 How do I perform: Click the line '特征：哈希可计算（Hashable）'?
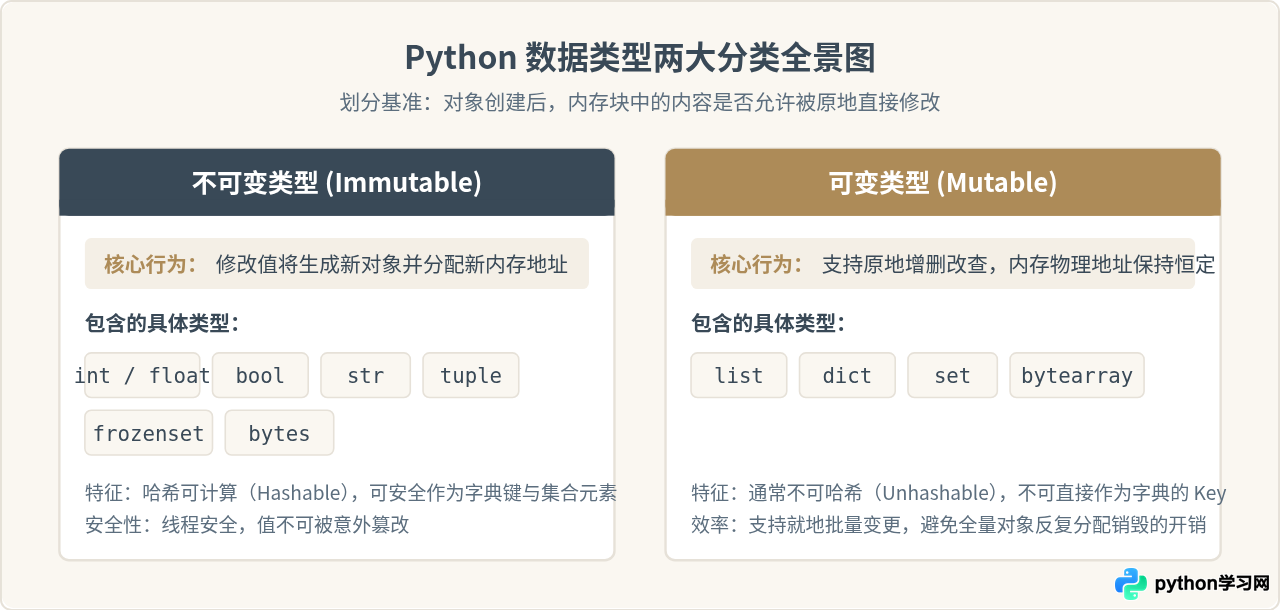[351, 492]
